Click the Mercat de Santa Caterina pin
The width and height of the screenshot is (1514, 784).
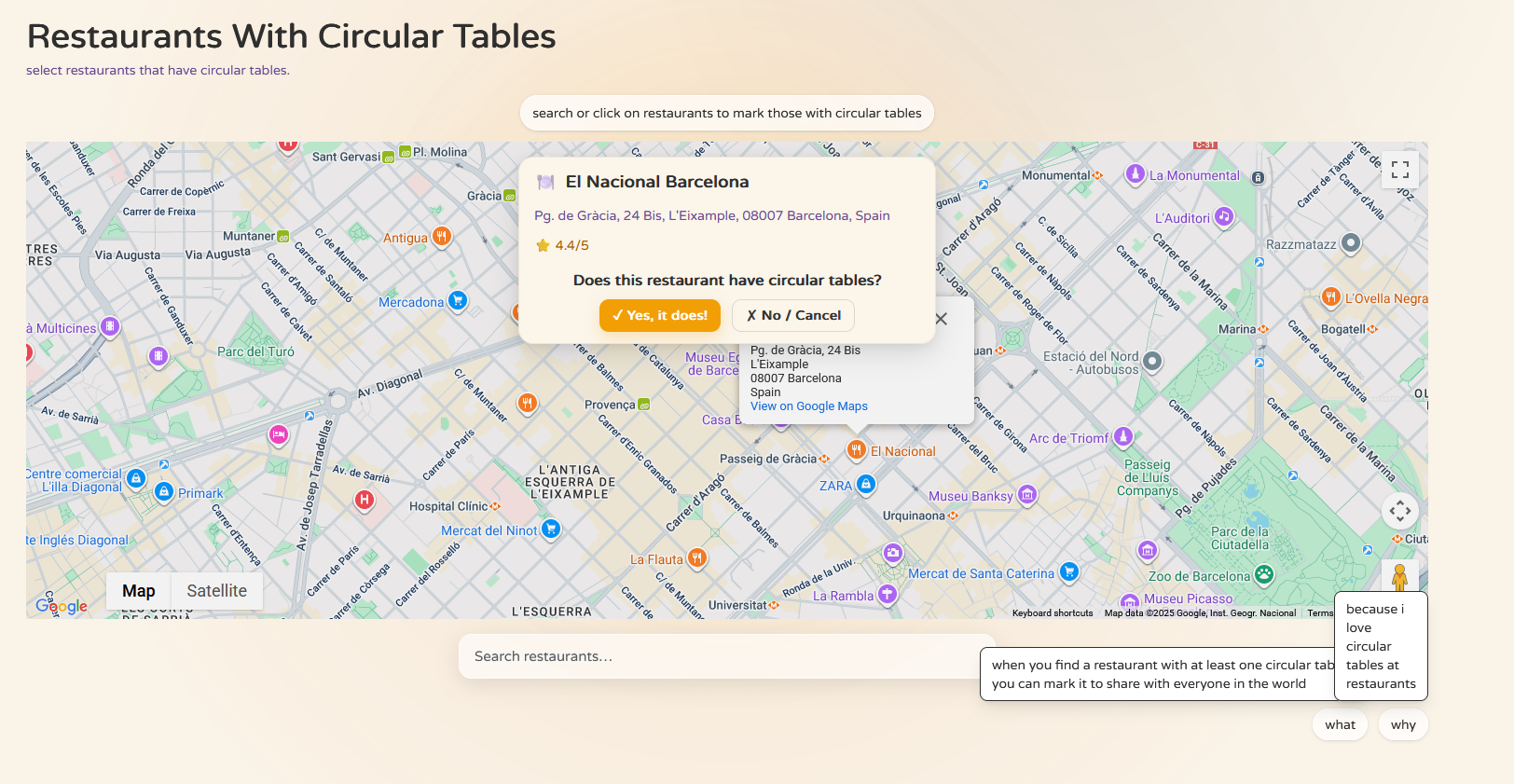pos(1069,571)
